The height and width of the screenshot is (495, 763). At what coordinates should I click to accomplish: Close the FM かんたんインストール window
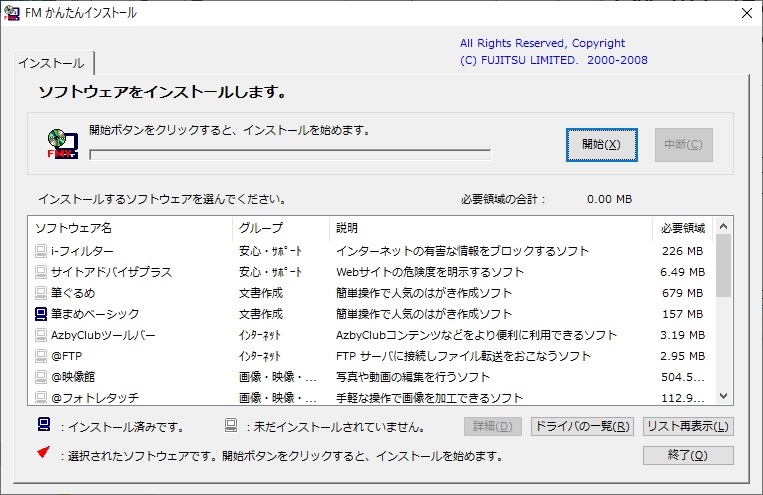[747, 13]
